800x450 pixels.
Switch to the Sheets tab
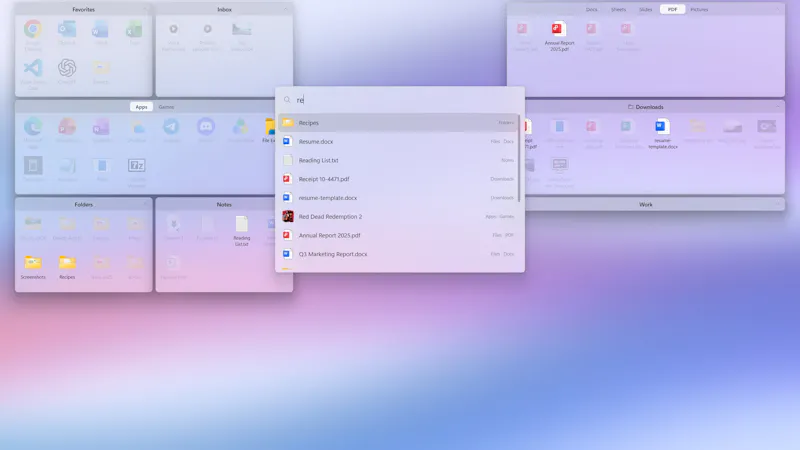(x=618, y=10)
